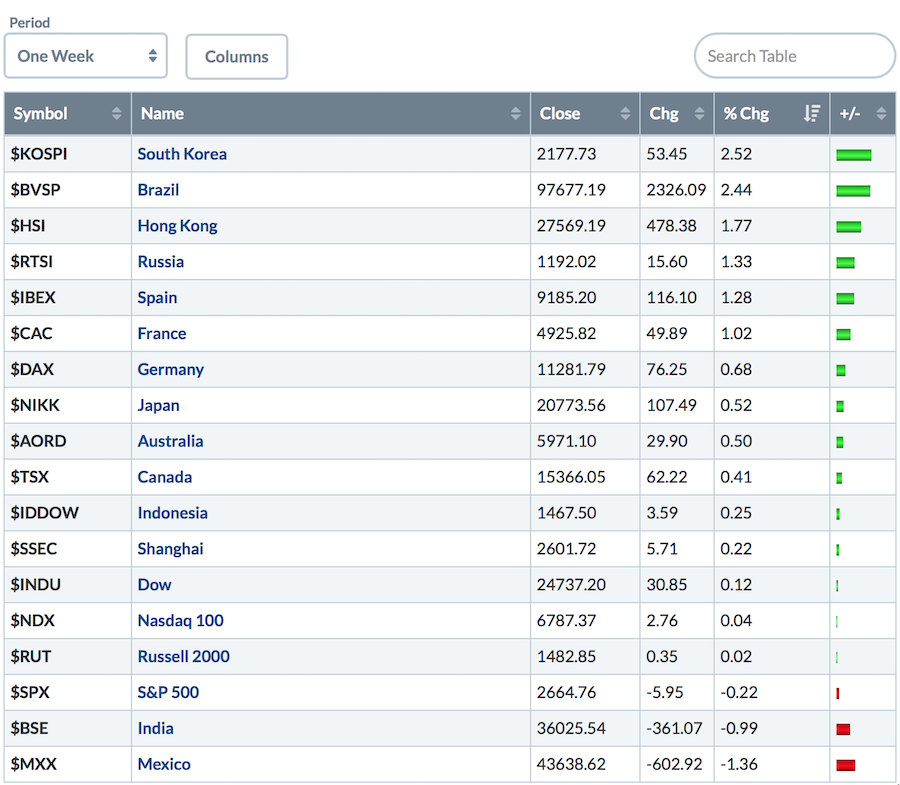Open the Nasdaq 100 link
900x785 pixels.
tap(180, 621)
